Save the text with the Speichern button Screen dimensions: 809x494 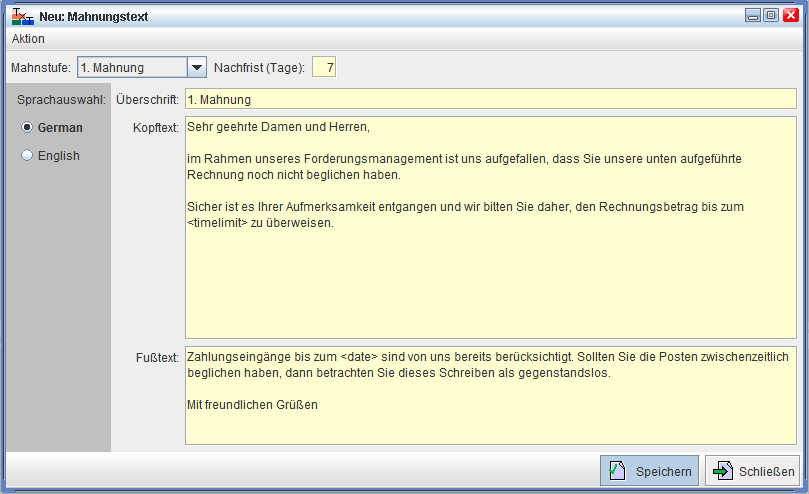(x=650, y=471)
